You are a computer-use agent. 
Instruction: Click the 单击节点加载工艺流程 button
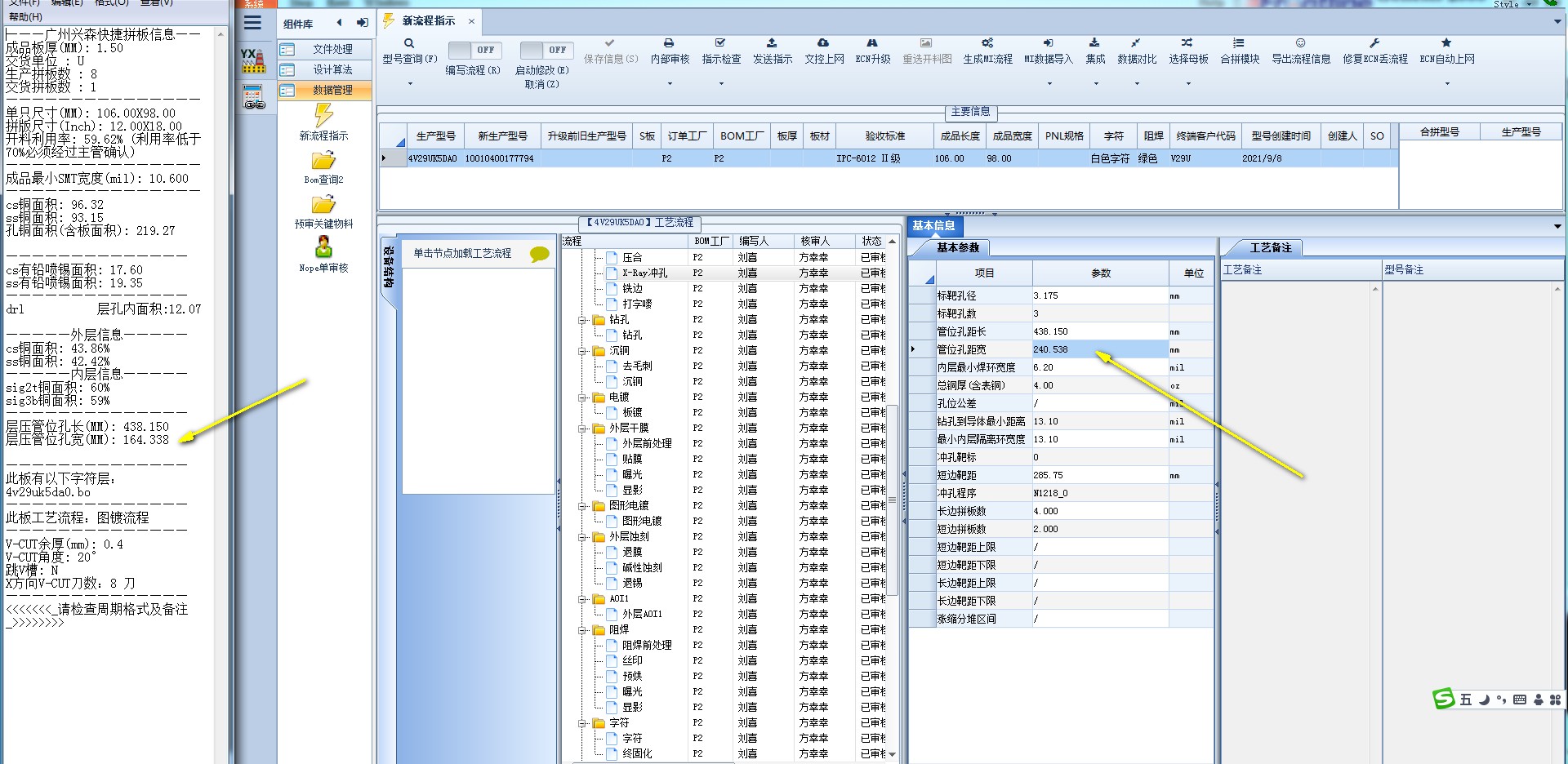[462, 254]
